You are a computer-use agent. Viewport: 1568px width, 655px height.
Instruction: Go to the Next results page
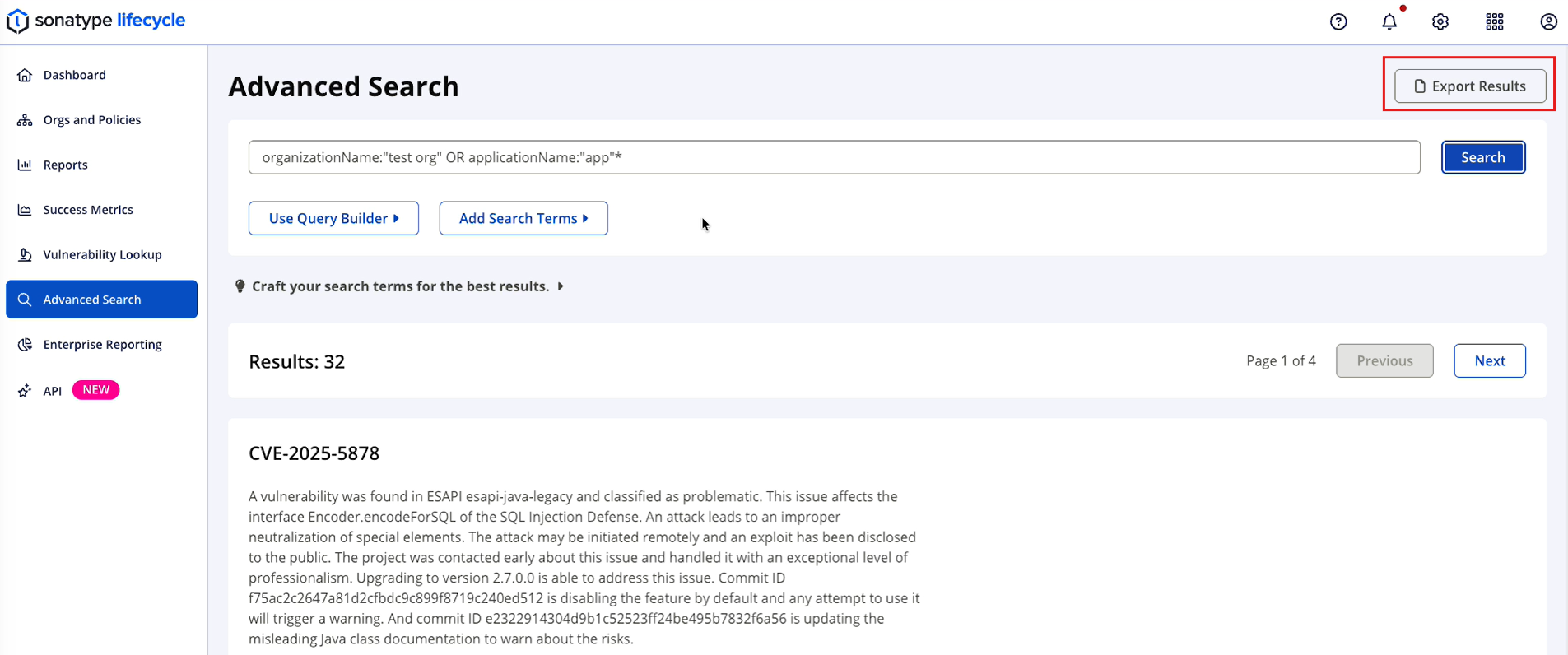click(1489, 360)
